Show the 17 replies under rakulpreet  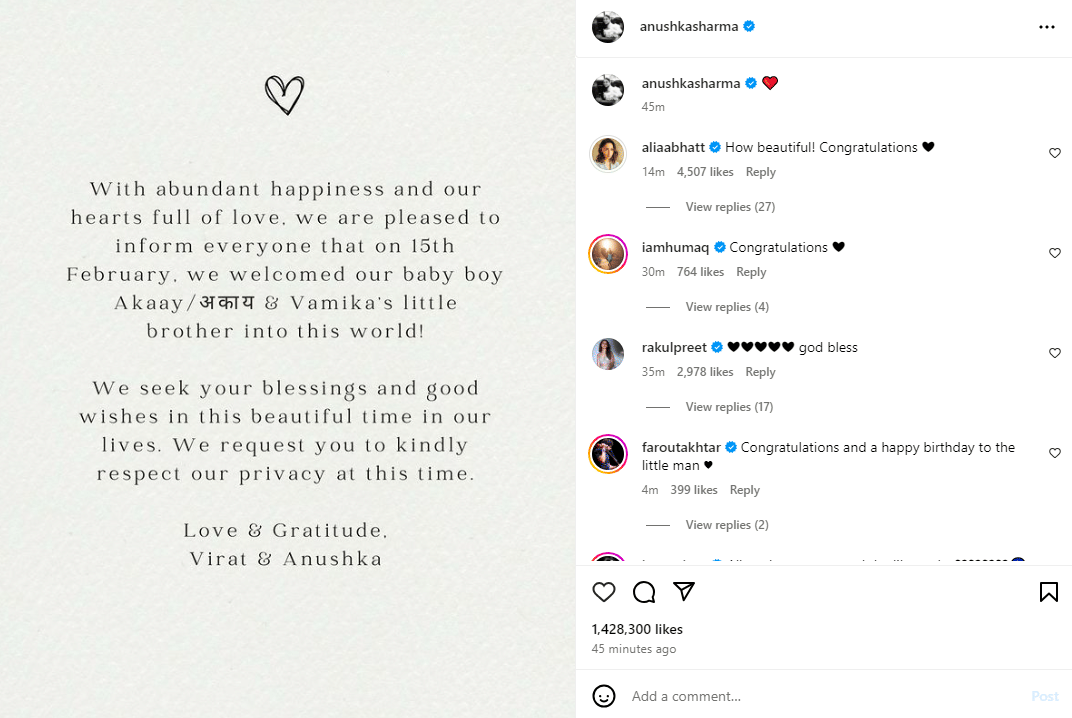(x=730, y=407)
